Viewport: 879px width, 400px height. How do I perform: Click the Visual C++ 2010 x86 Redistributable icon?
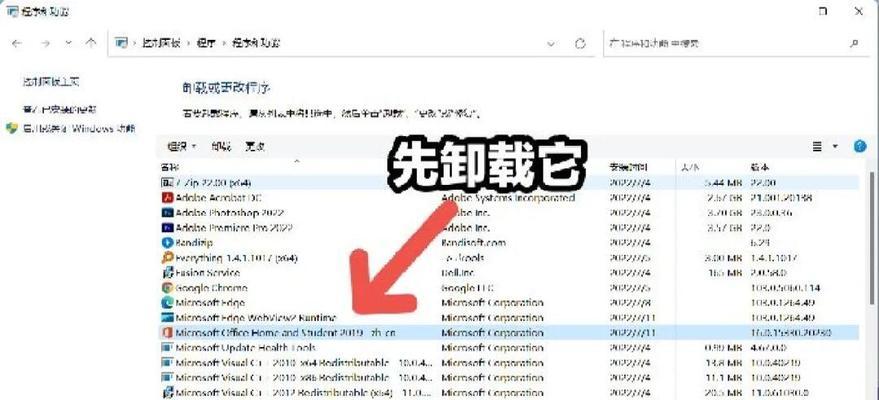pyautogui.click(x=167, y=378)
